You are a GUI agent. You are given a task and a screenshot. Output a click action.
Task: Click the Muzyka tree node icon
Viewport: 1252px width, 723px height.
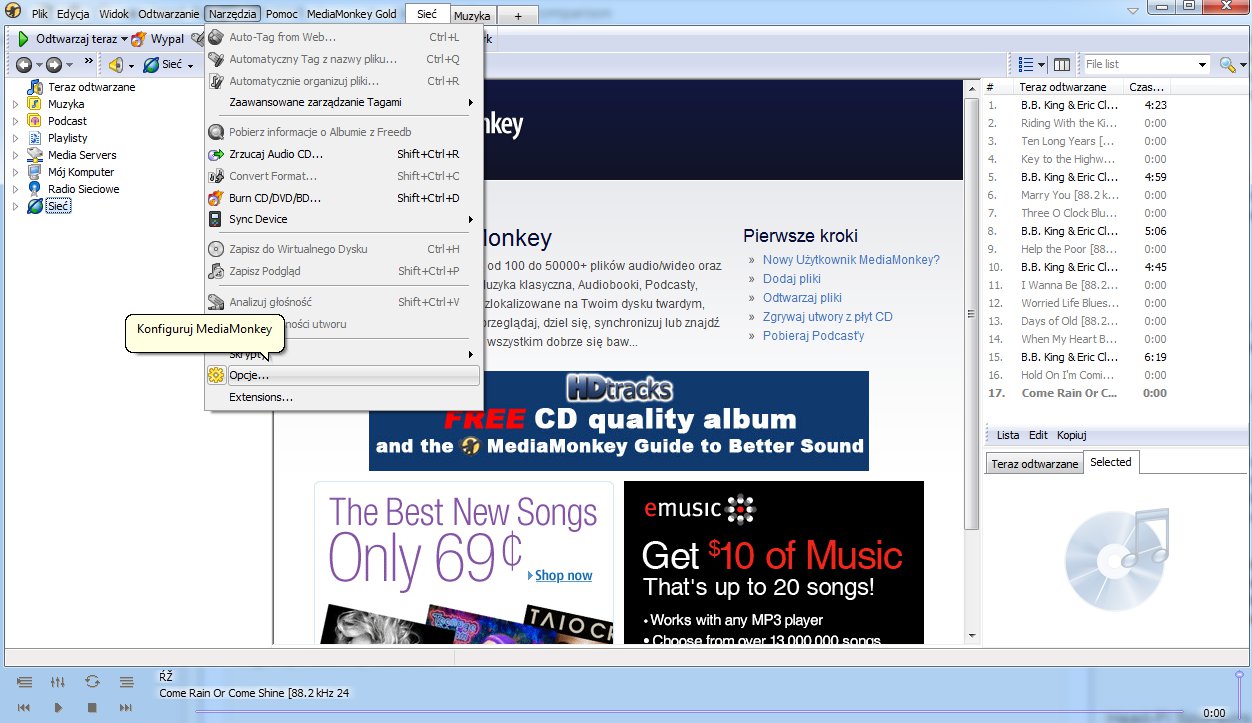35,104
